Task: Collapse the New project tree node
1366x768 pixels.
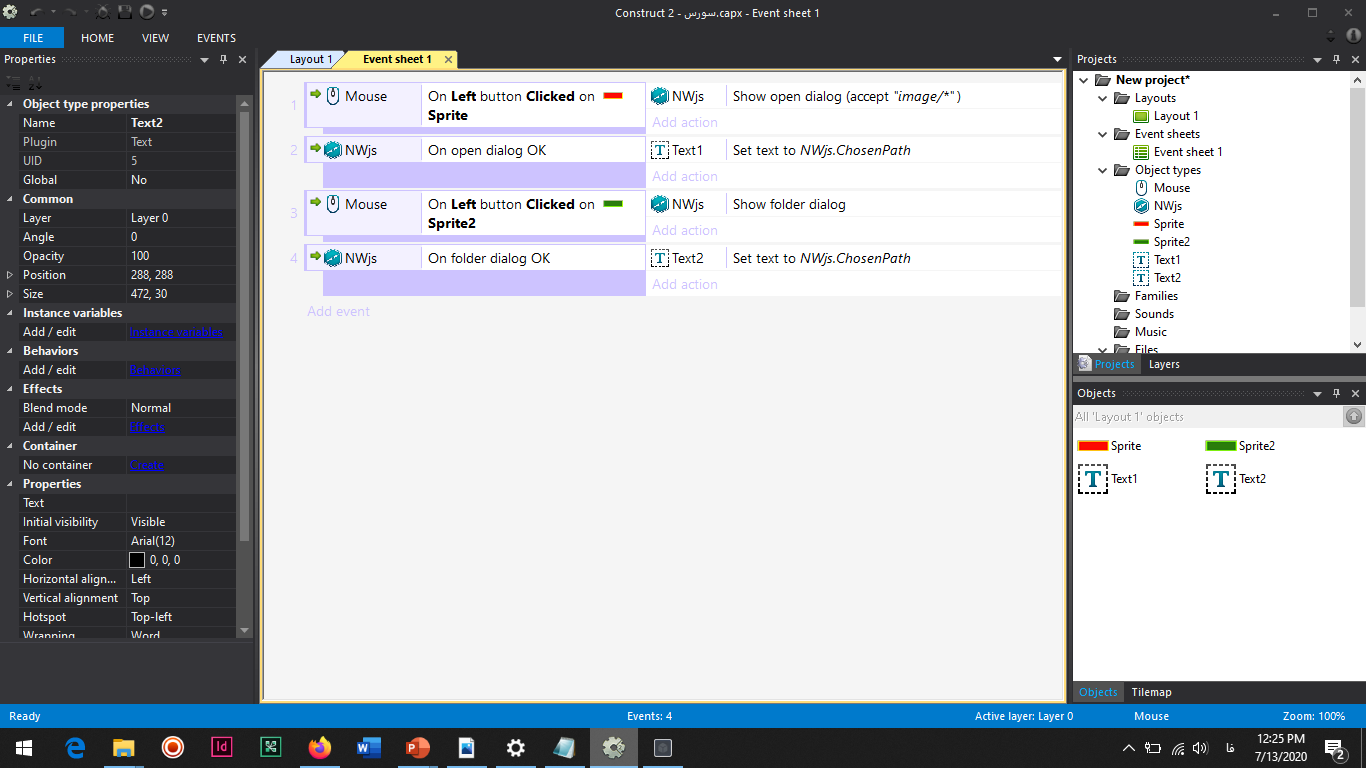Action: click(1083, 80)
